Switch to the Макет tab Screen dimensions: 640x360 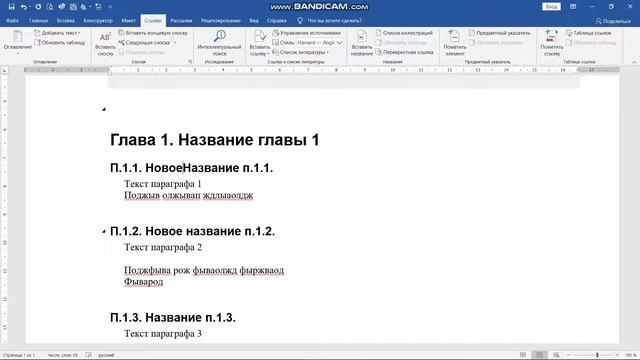click(x=128, y=20)
